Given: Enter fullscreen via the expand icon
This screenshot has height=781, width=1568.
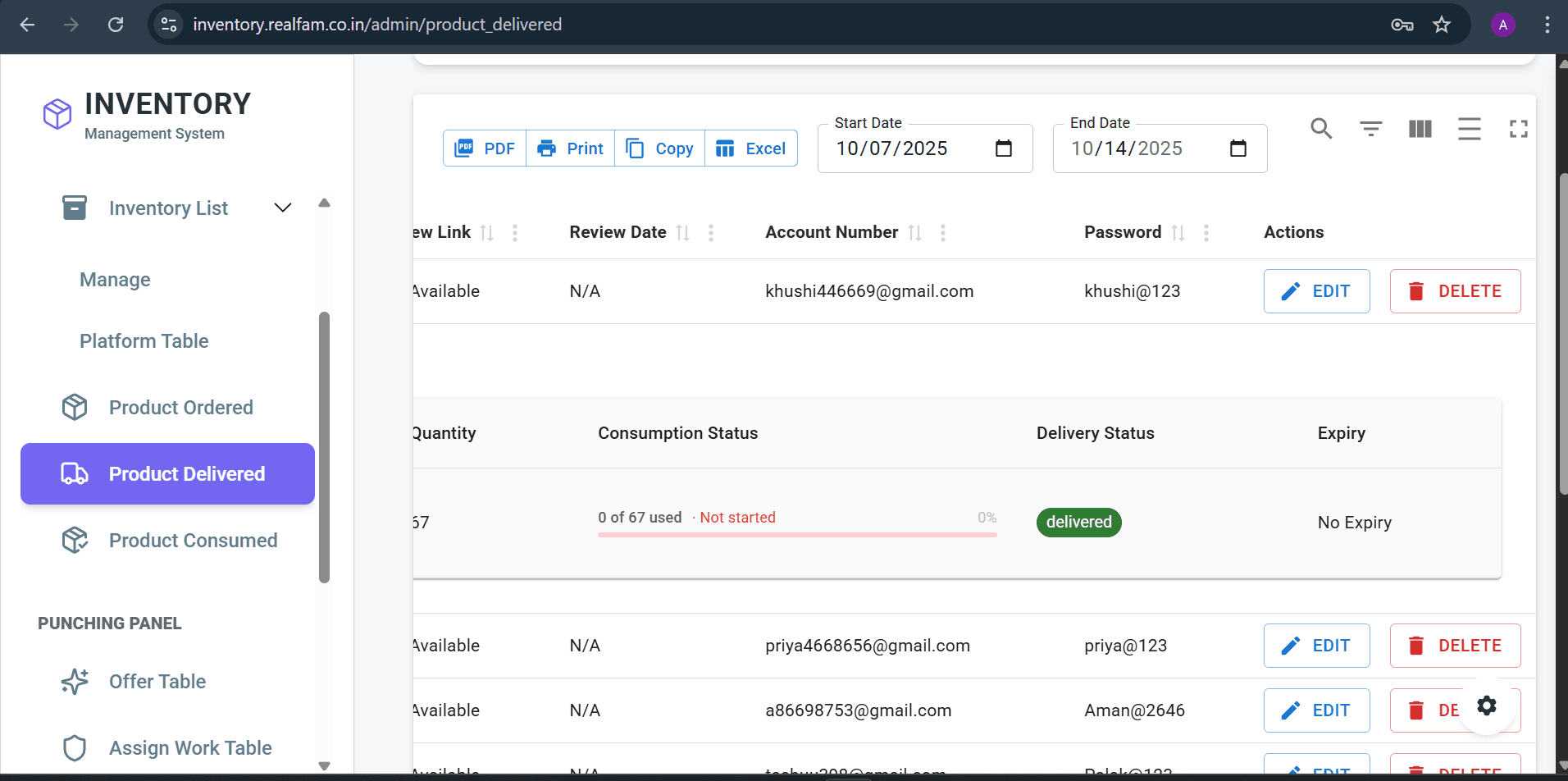Looking at the screenshot, I should pos(1518,129).
